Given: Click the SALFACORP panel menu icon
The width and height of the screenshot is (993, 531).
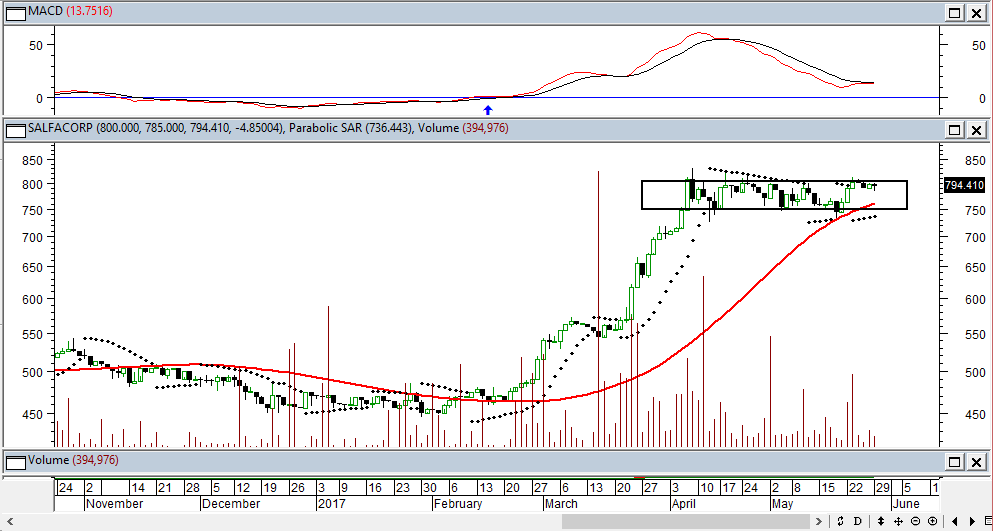Looking at the screenshot, I should (x=16, y=129).
